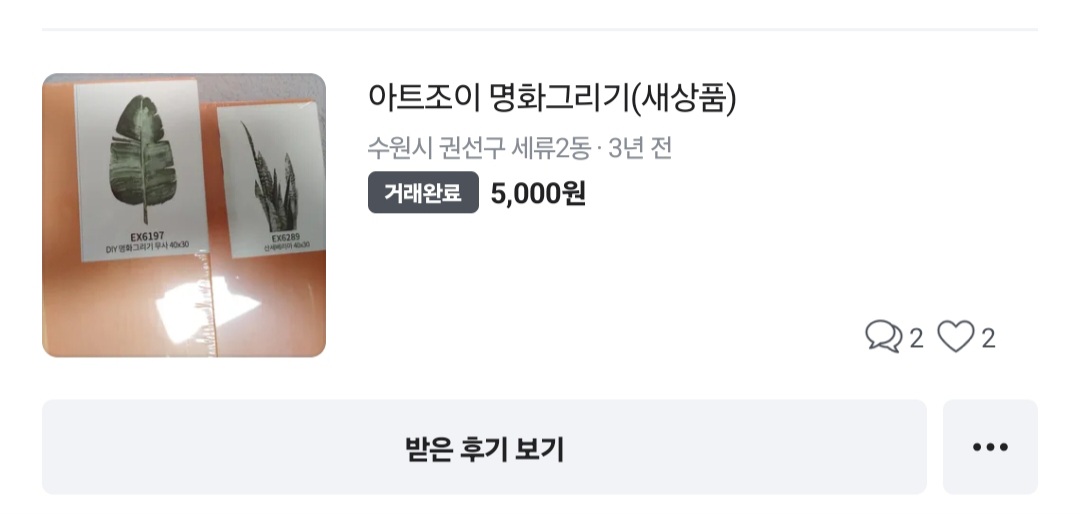The height and width of the screenshot is (514, 1080).
Task: Open 받은 후기 보기 reviews button
Action: tap(484, 447)
